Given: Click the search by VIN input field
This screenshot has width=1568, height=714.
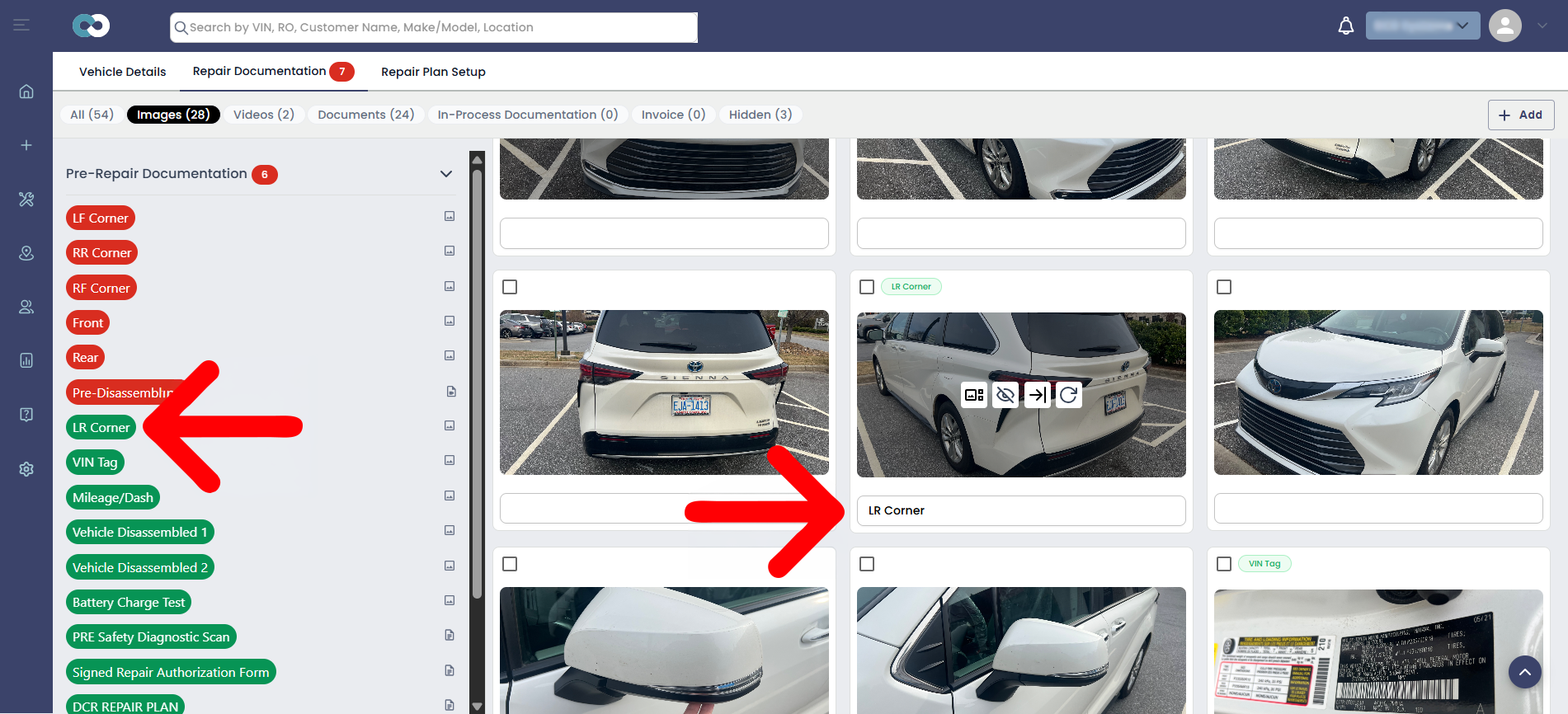Looking at the screenshot, I should click(434, 27).
